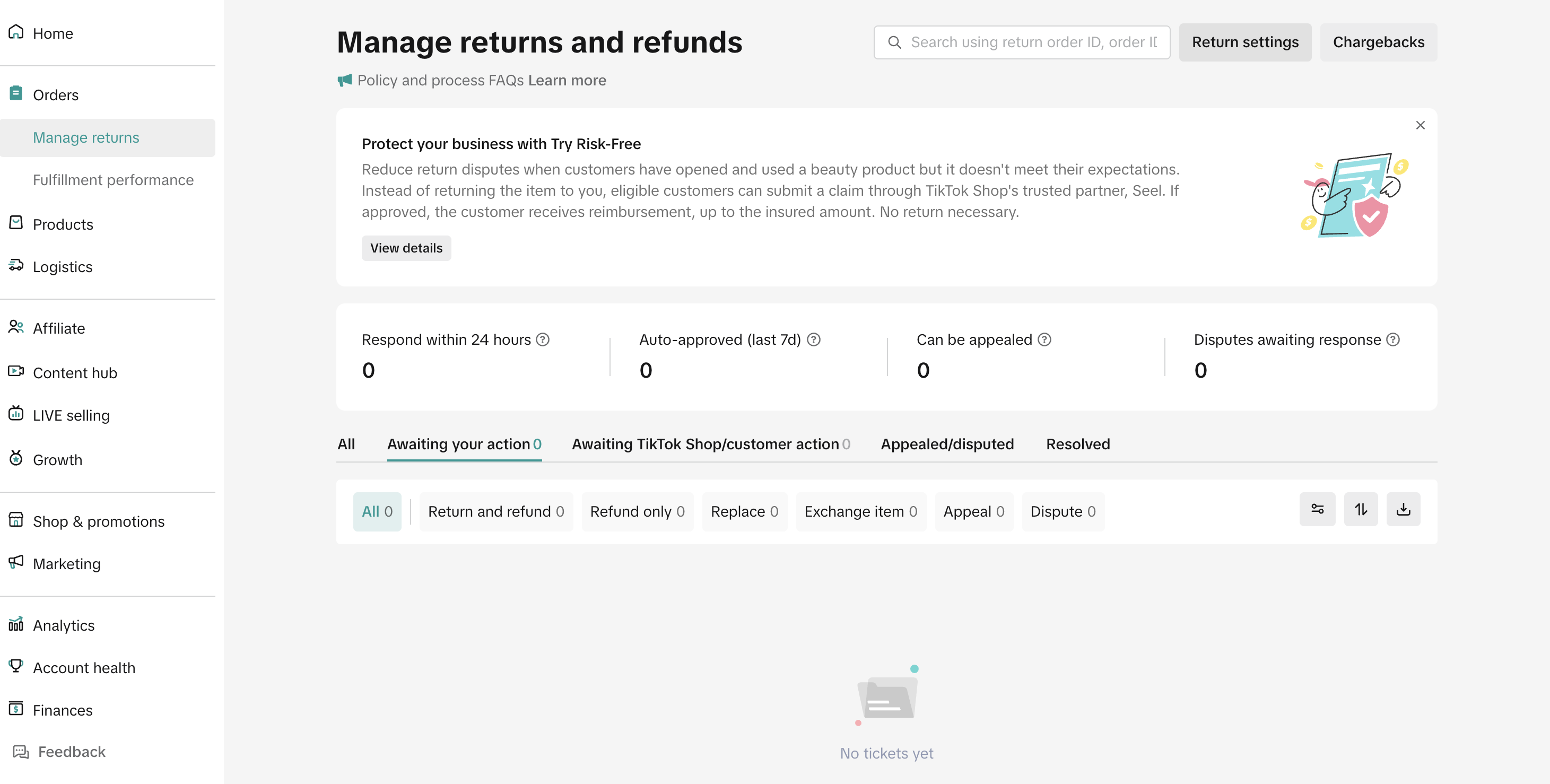Click the Affiliate people icon

click(x=16, y=327)
